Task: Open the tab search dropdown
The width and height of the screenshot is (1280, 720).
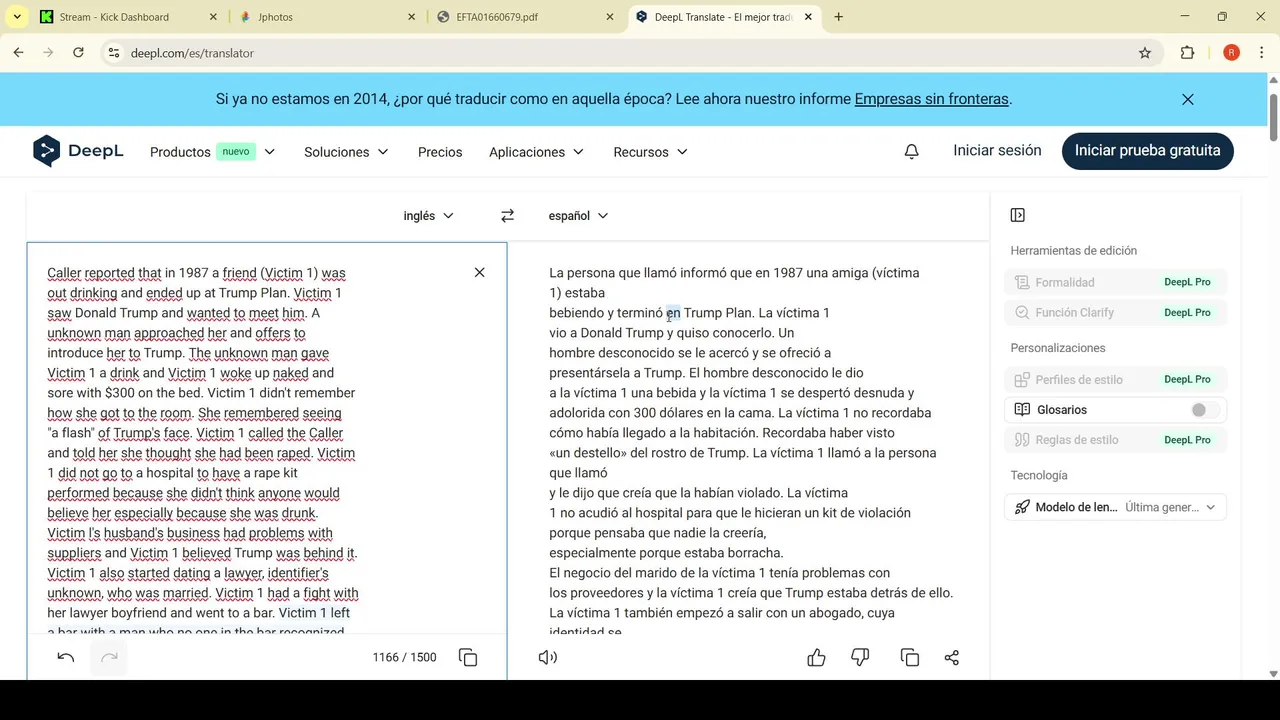Action: [x=17, y=17]
